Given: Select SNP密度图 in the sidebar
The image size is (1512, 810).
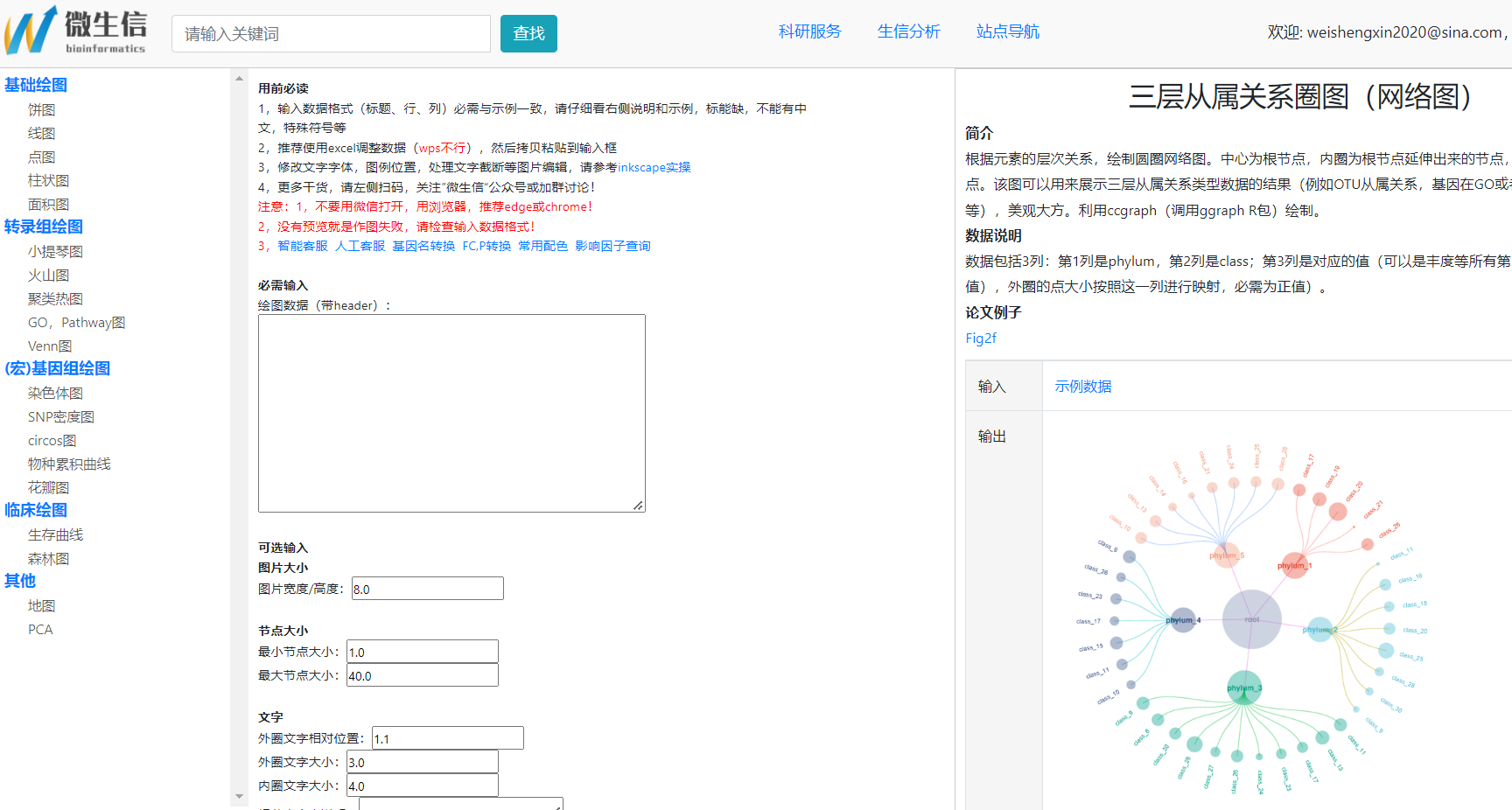Looking at the screenshot, I should (x=60, y=416).
